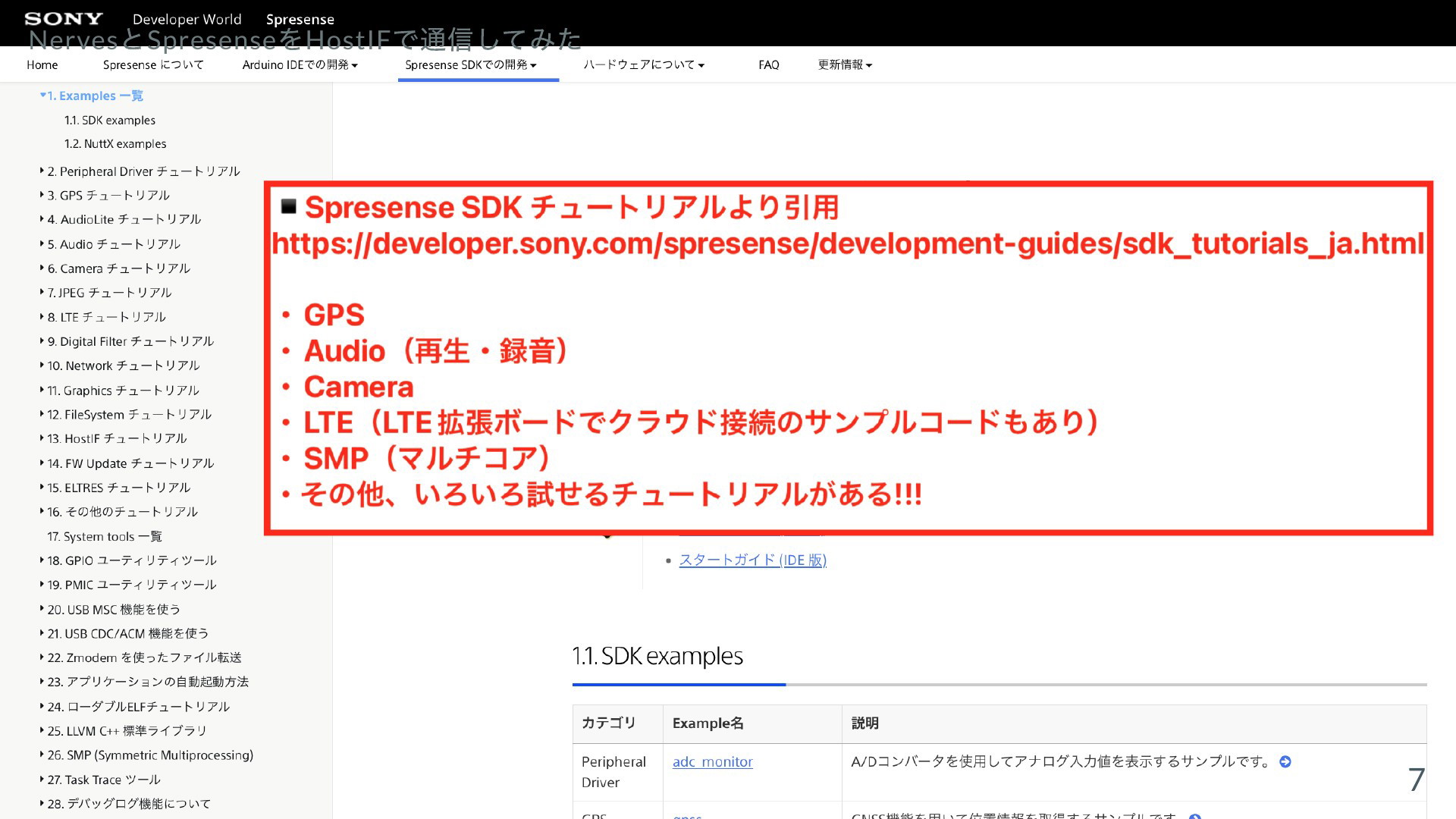The height and width of the screenshot is (819, 1456).
Task: Click the Sony logo
Action: [64, 18]
